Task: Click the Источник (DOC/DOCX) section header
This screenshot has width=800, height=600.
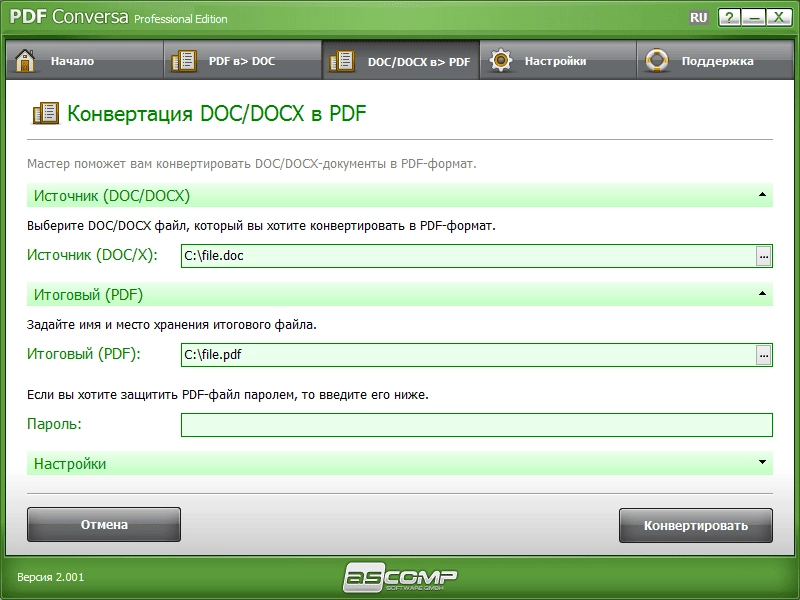Action: [399, 195]
